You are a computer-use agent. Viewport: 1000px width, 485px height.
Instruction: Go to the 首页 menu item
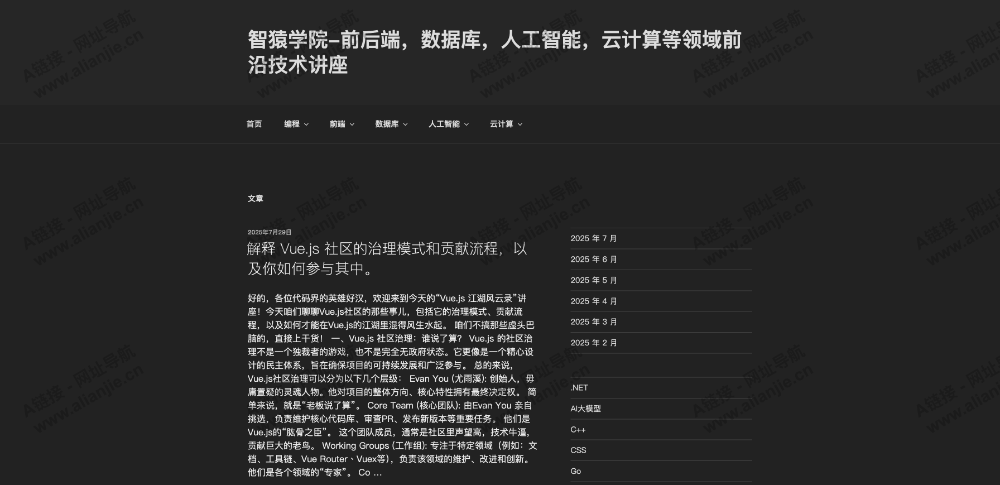point(254,124)
